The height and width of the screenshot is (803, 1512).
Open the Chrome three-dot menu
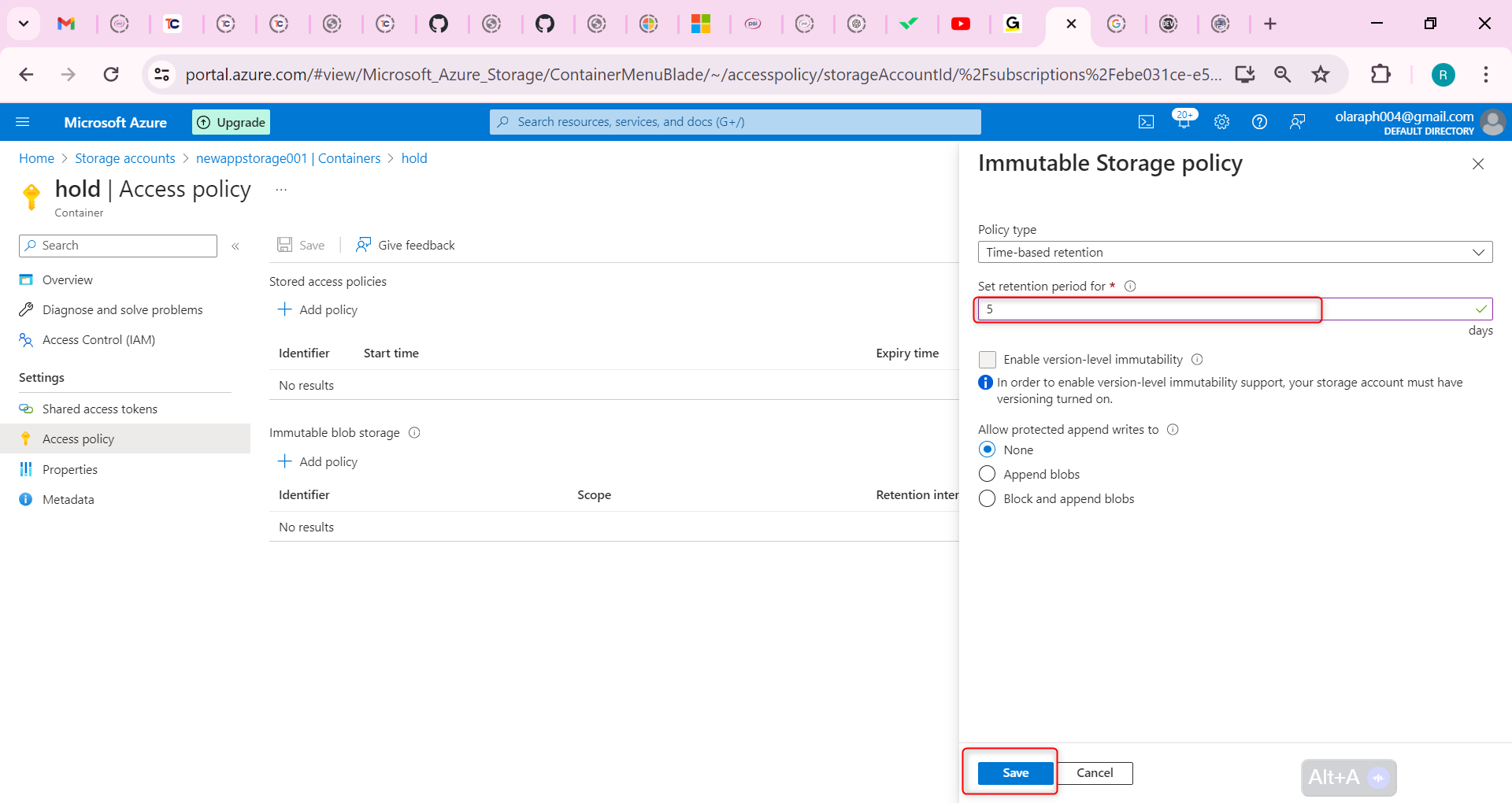[x=1486, y=75]
